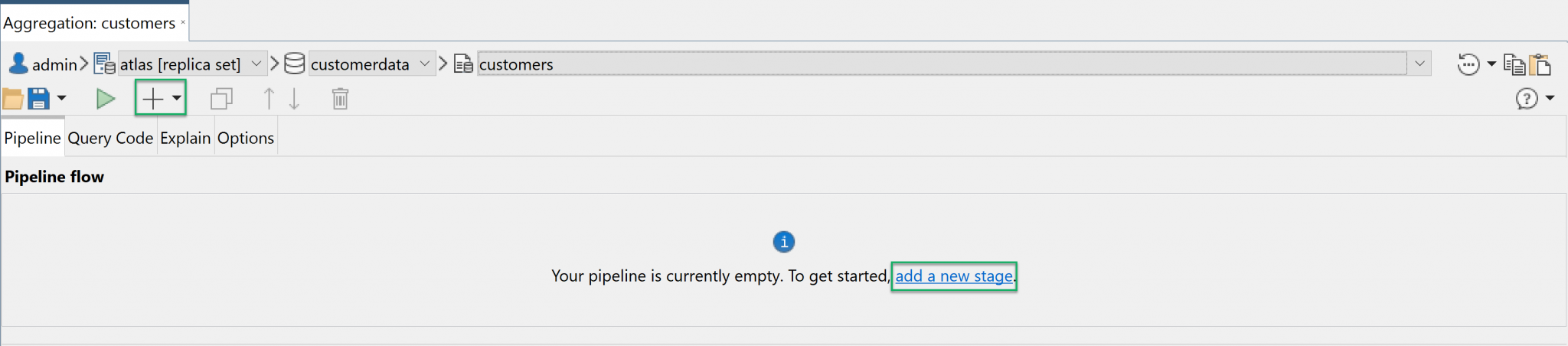The image size is (1568, 346).
Task: Copy the pipeline with the copy icon
Action: coord(1514,64)
